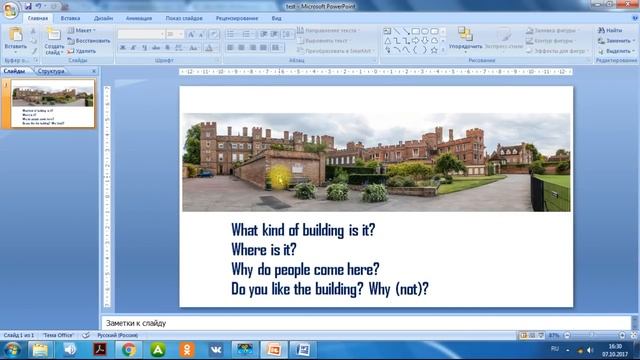Open the columns dropdown
640x360 pixels.
(x=277, y=48)
